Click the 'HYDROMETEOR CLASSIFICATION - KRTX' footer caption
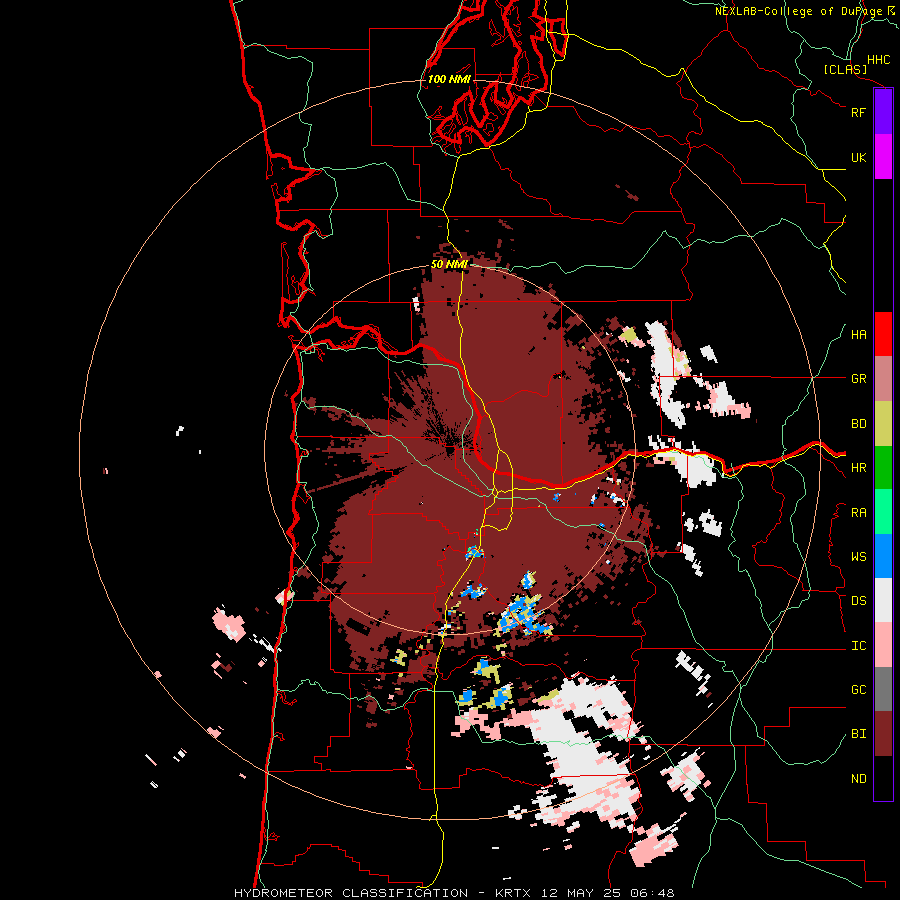This screenshot has width=900, height=900. (383, 893)
